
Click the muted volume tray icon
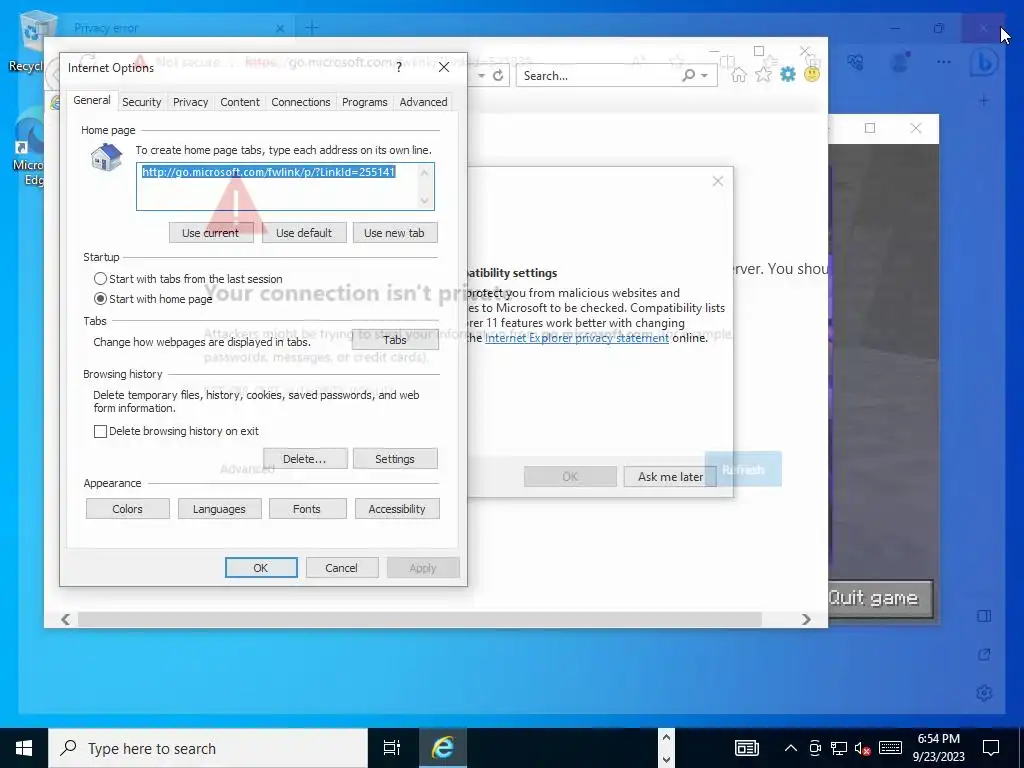point(862,748)
